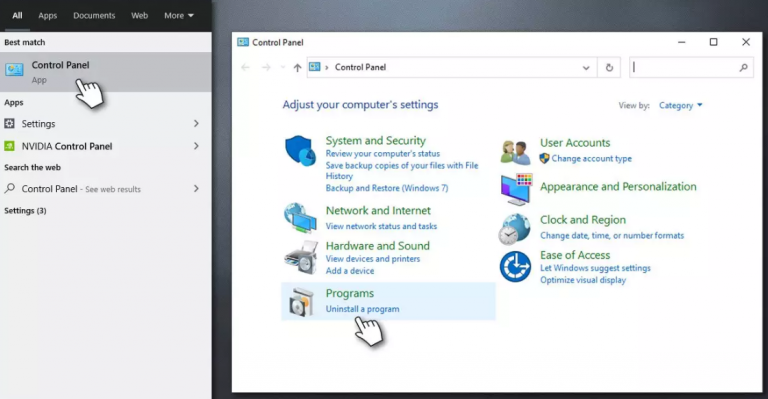Click Uninstall a program
Screen dimensions: 768x399
point(362,309)
